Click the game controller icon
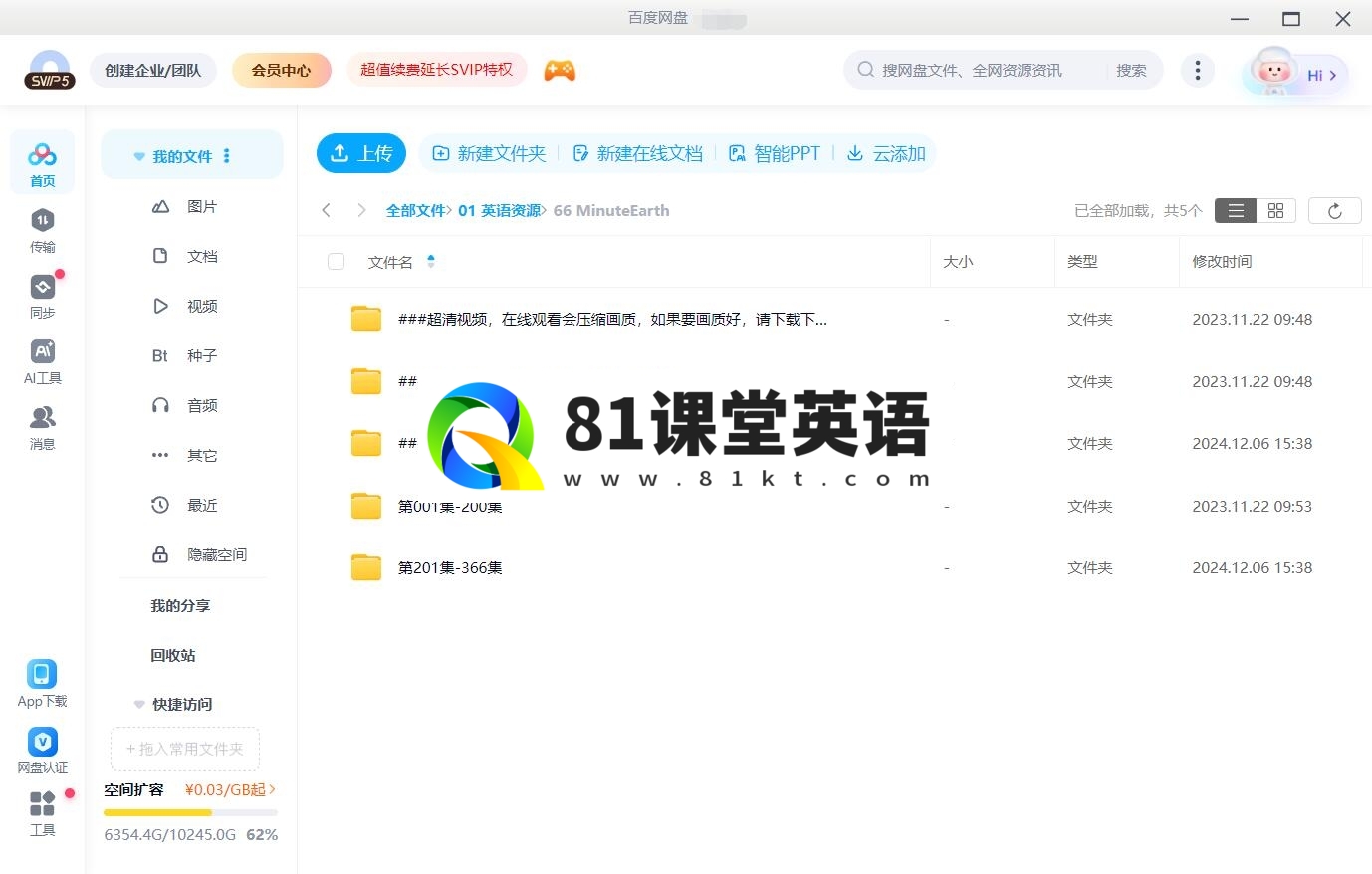Viewport: 1372px width, 874px height. tap(560, 70)
